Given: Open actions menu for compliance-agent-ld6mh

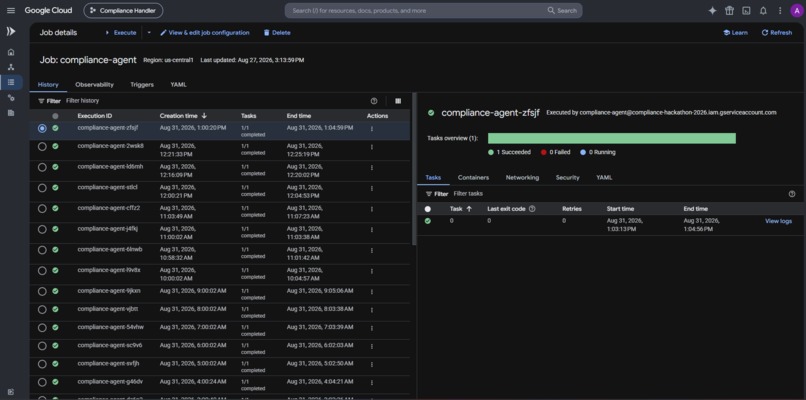Looking at the screenshot, I should 372,168.
